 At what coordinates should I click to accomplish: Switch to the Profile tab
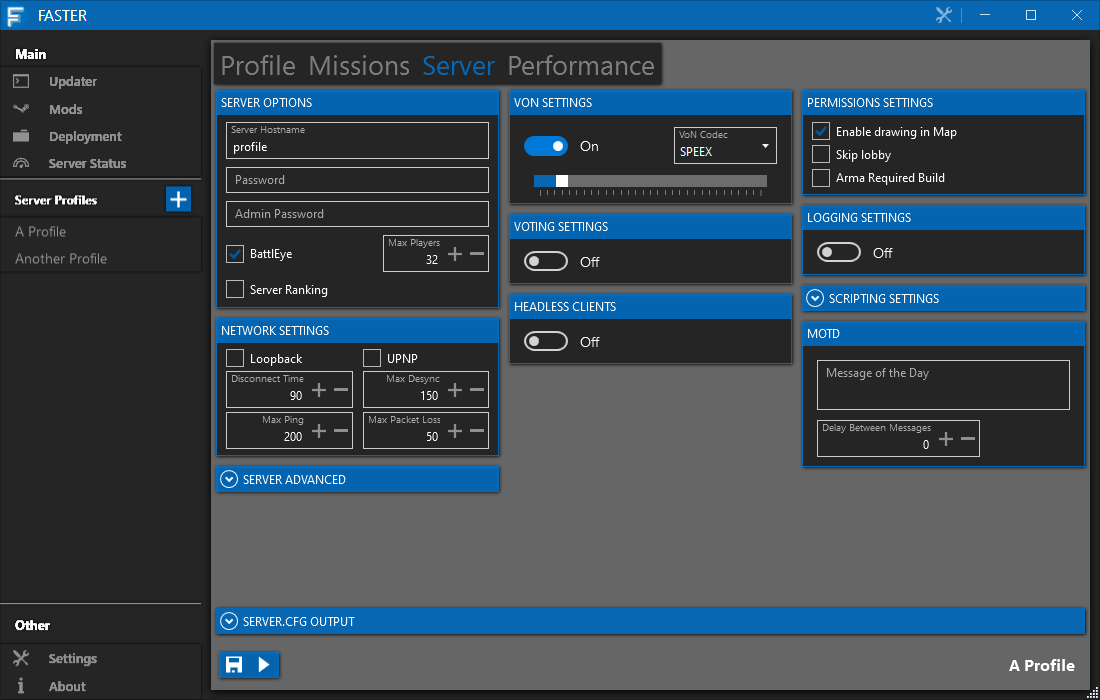coord(258,66)
